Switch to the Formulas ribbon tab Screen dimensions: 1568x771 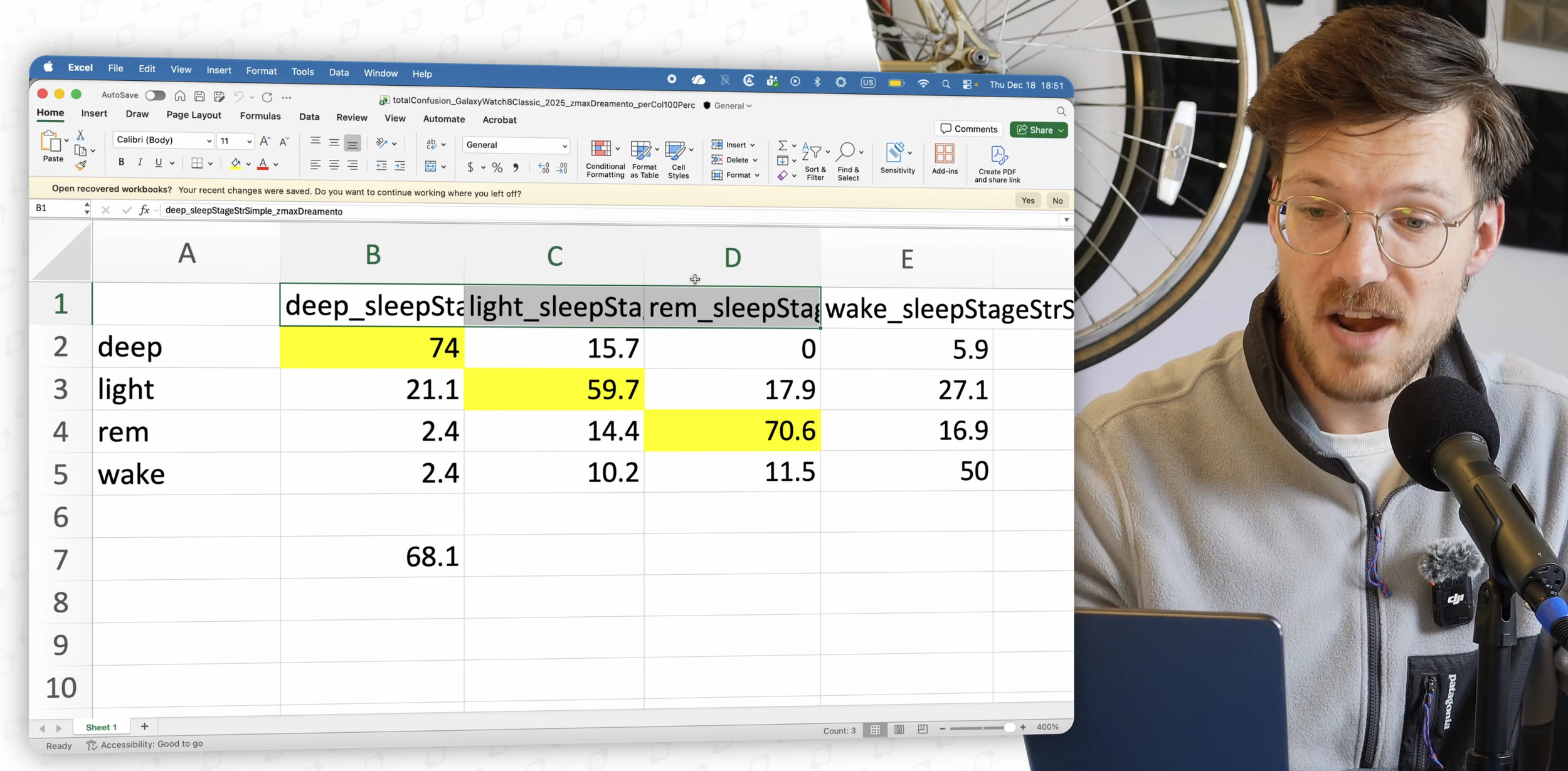tap(260, 116)
